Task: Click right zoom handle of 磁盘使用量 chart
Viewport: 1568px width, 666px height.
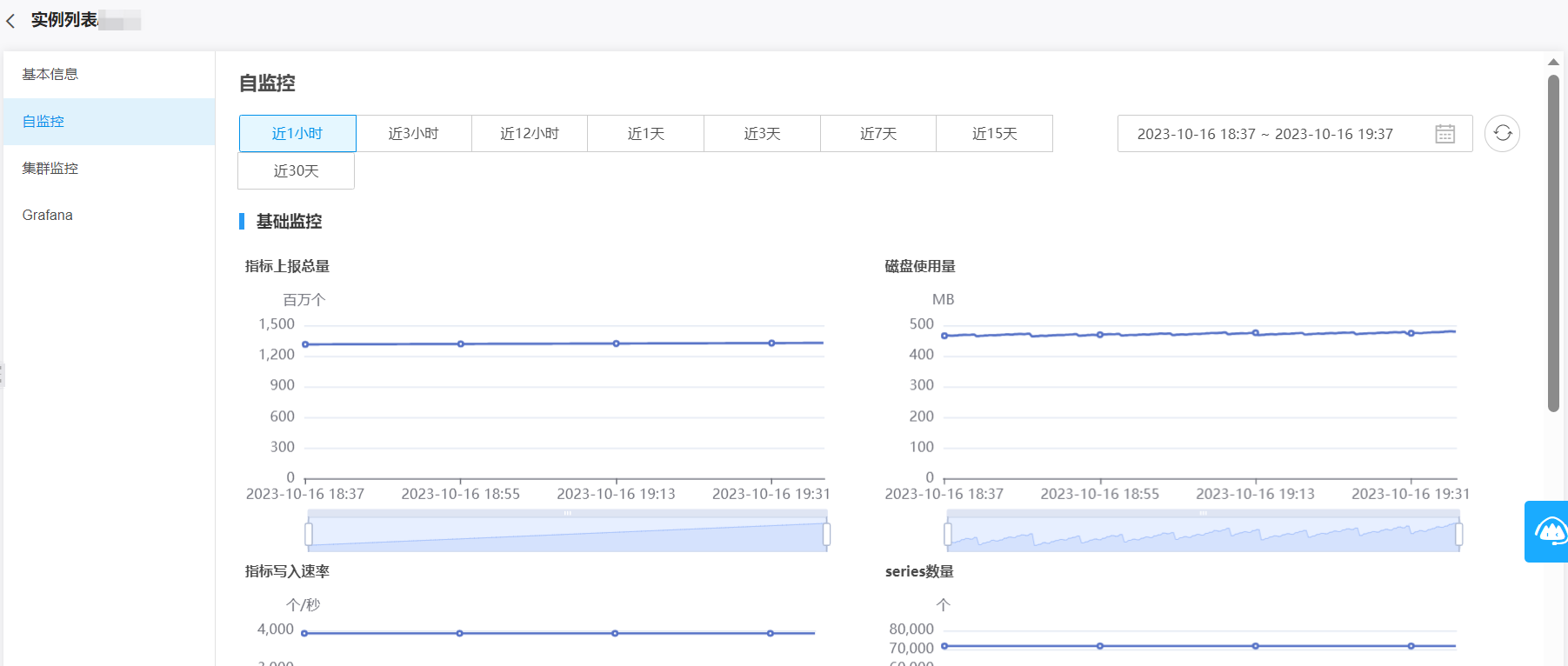Action: pyautogui.click(x=1458, y=534)
